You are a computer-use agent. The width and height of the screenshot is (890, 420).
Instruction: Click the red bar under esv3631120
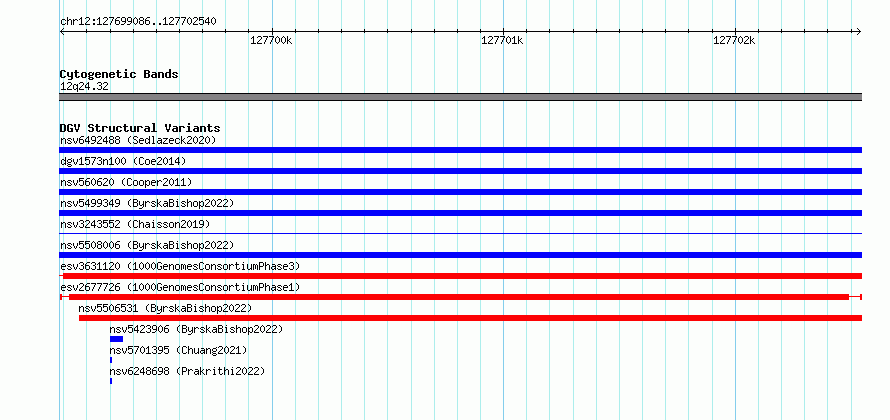pyautogui.click(x=460, y=276)
